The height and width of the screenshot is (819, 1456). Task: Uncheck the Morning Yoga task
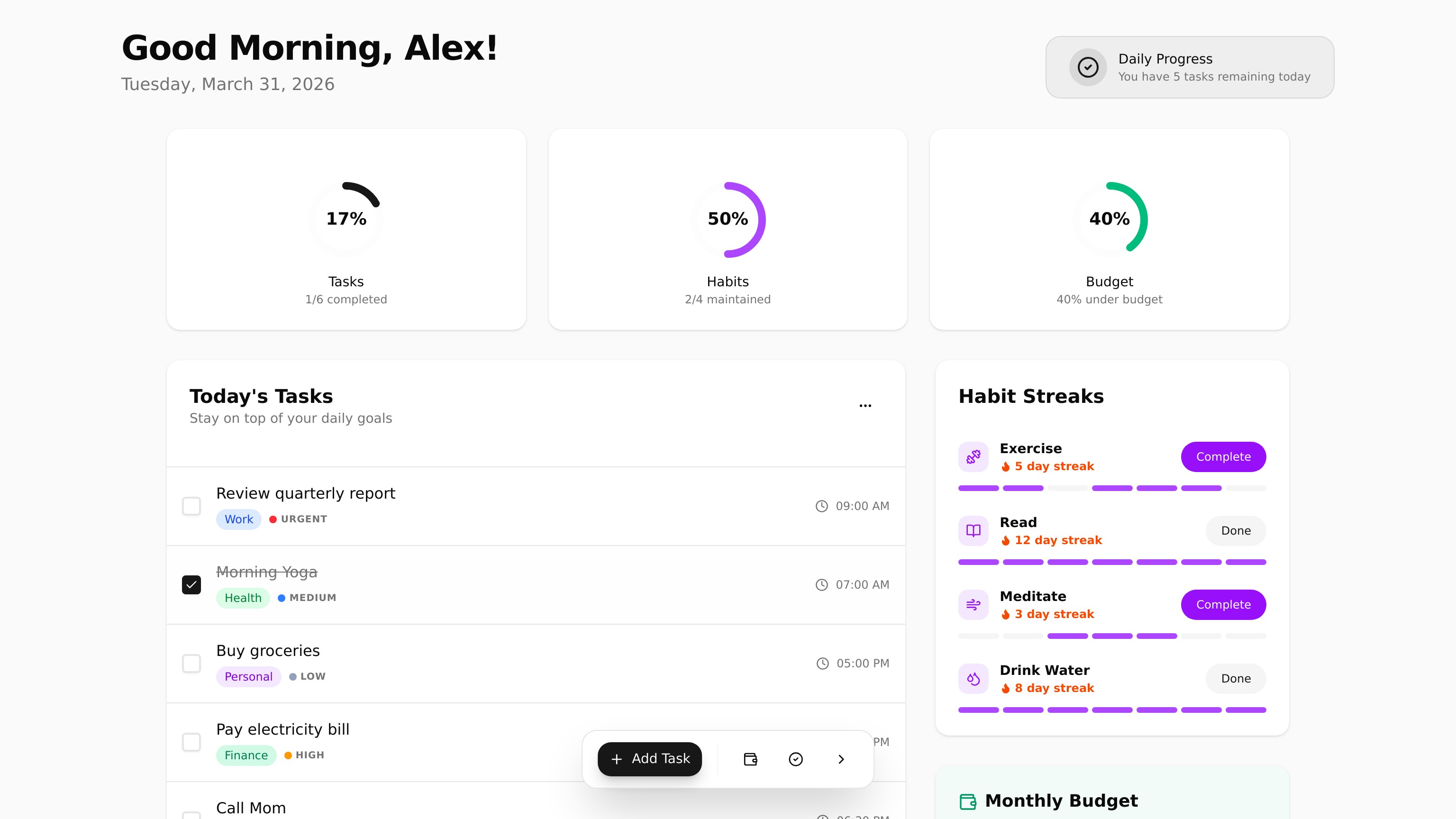(x=191, y=584)
